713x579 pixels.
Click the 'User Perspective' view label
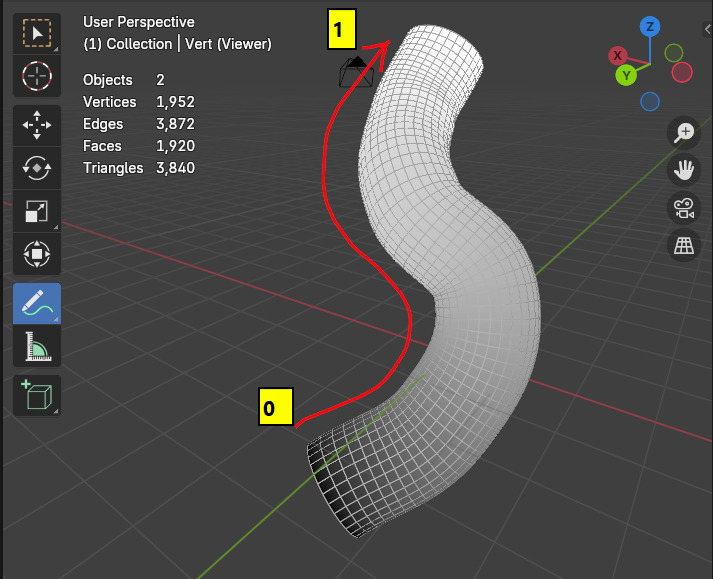point(139,22)
